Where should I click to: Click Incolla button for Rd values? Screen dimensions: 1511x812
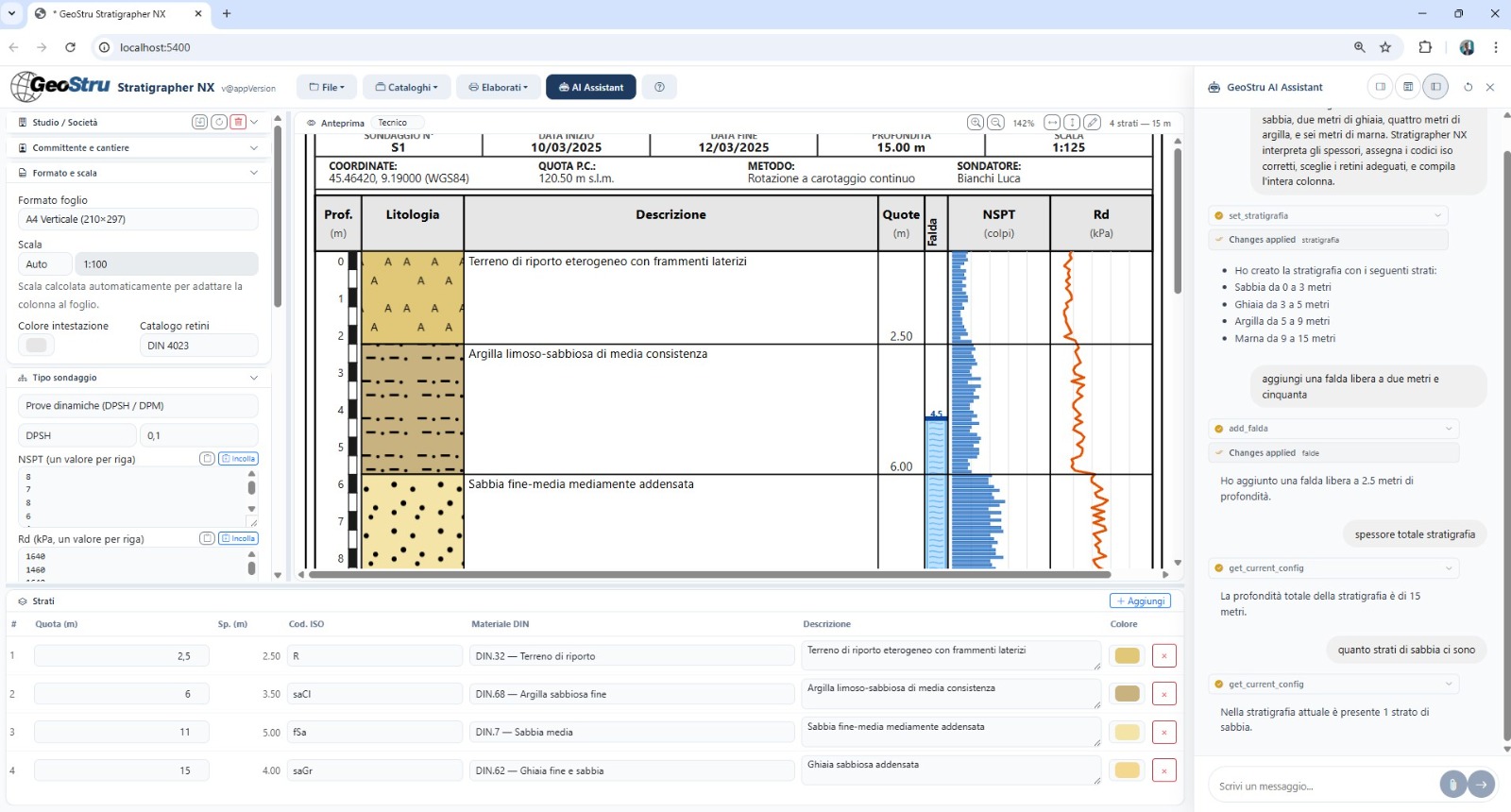[x=238, y=538]
